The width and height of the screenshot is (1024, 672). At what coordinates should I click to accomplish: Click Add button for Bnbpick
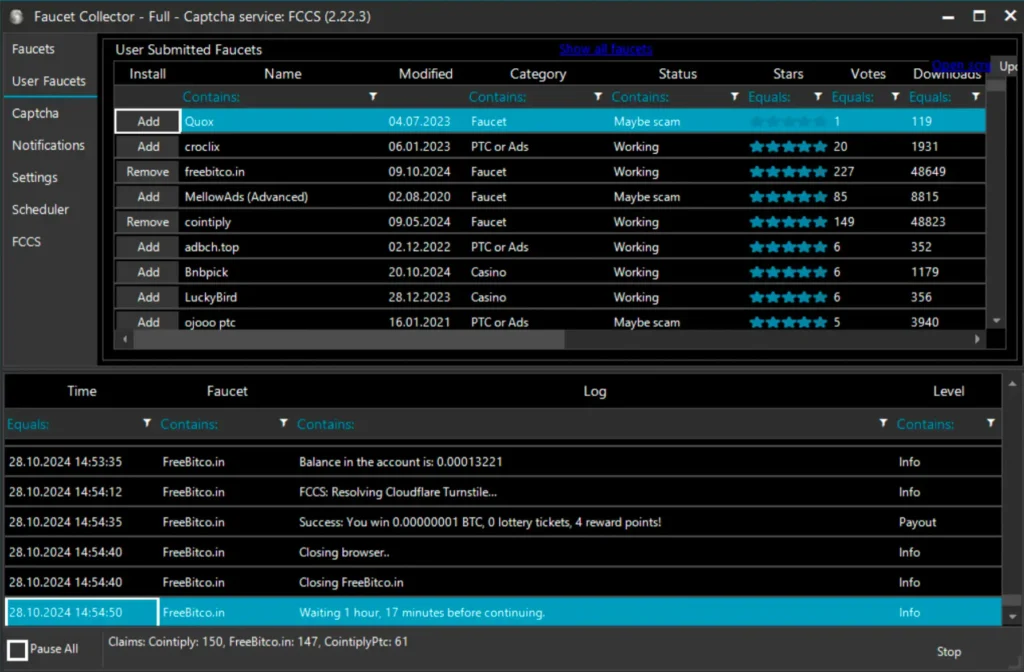coord(148,272)
